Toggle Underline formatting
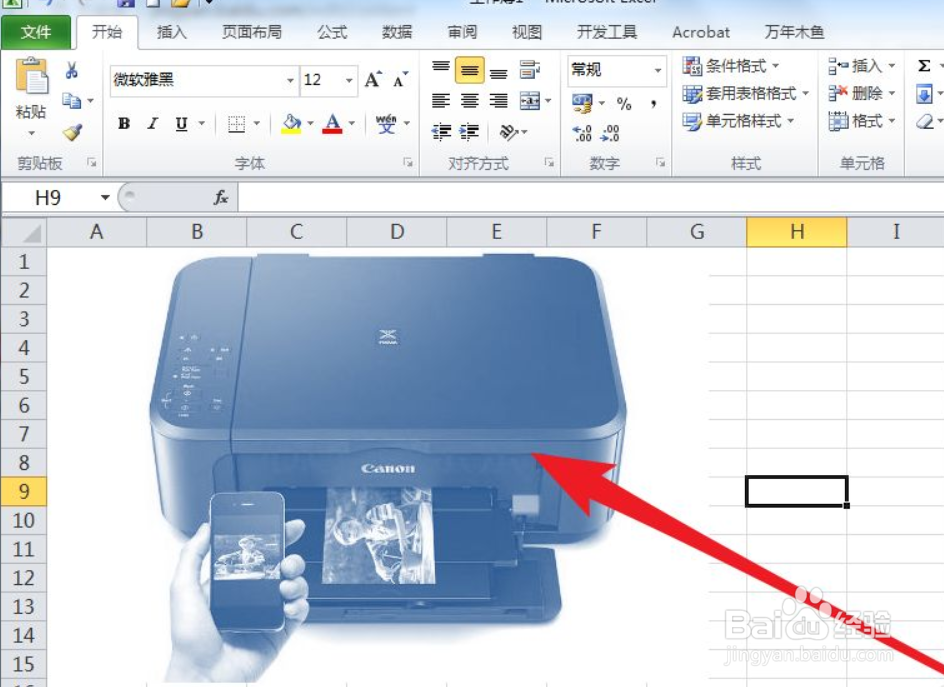The height and width of the screenshot is (687, 944). (181, 123)
